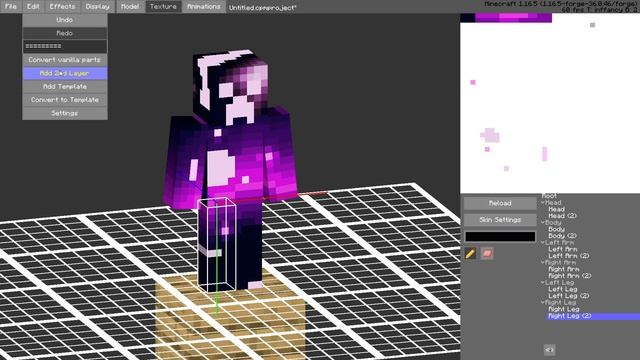Switch to the Model tab
The width and height of the screenshot is (640, 360).
[x=130, y=7]
